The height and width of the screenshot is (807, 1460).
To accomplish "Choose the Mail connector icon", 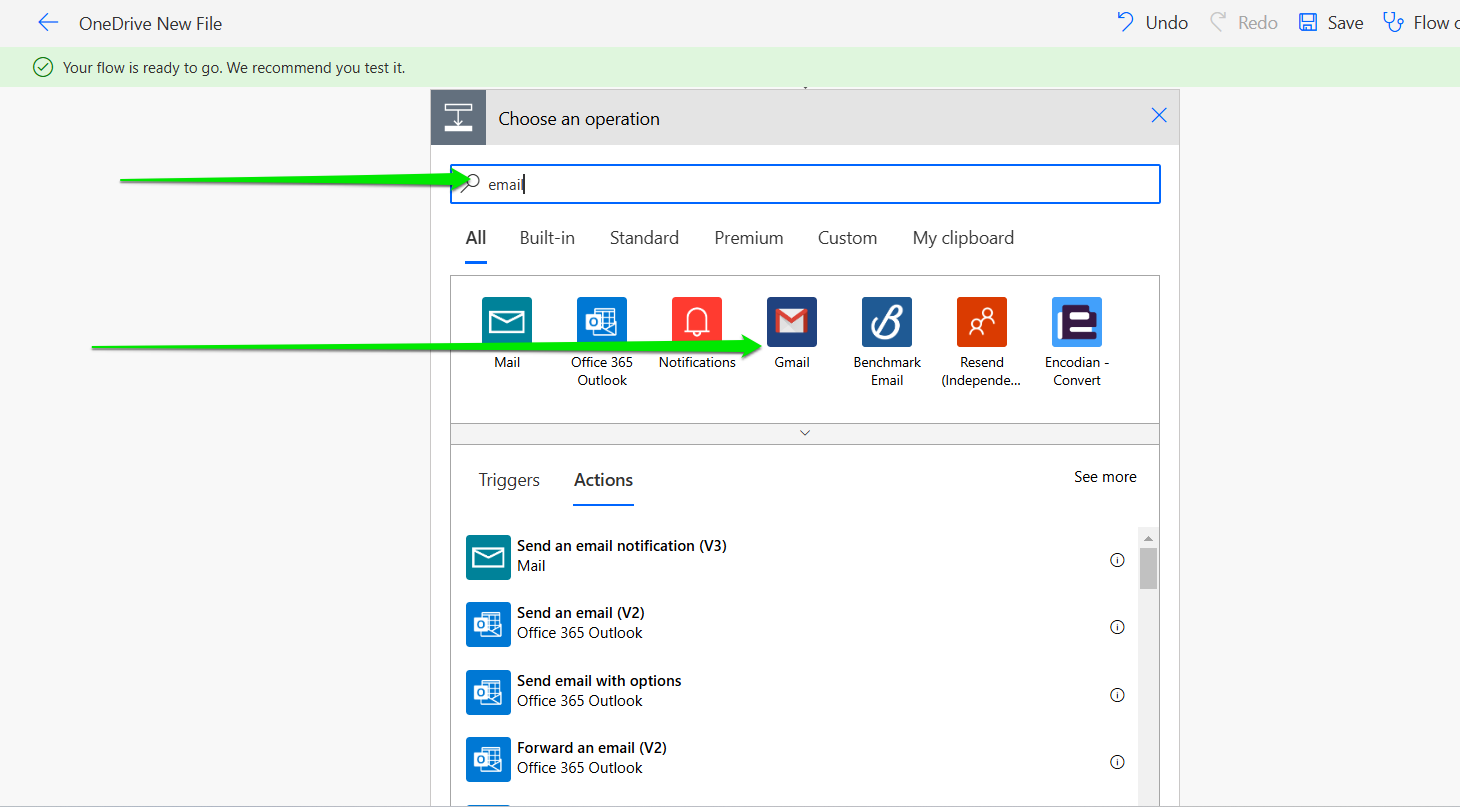I will coord(507,322).
